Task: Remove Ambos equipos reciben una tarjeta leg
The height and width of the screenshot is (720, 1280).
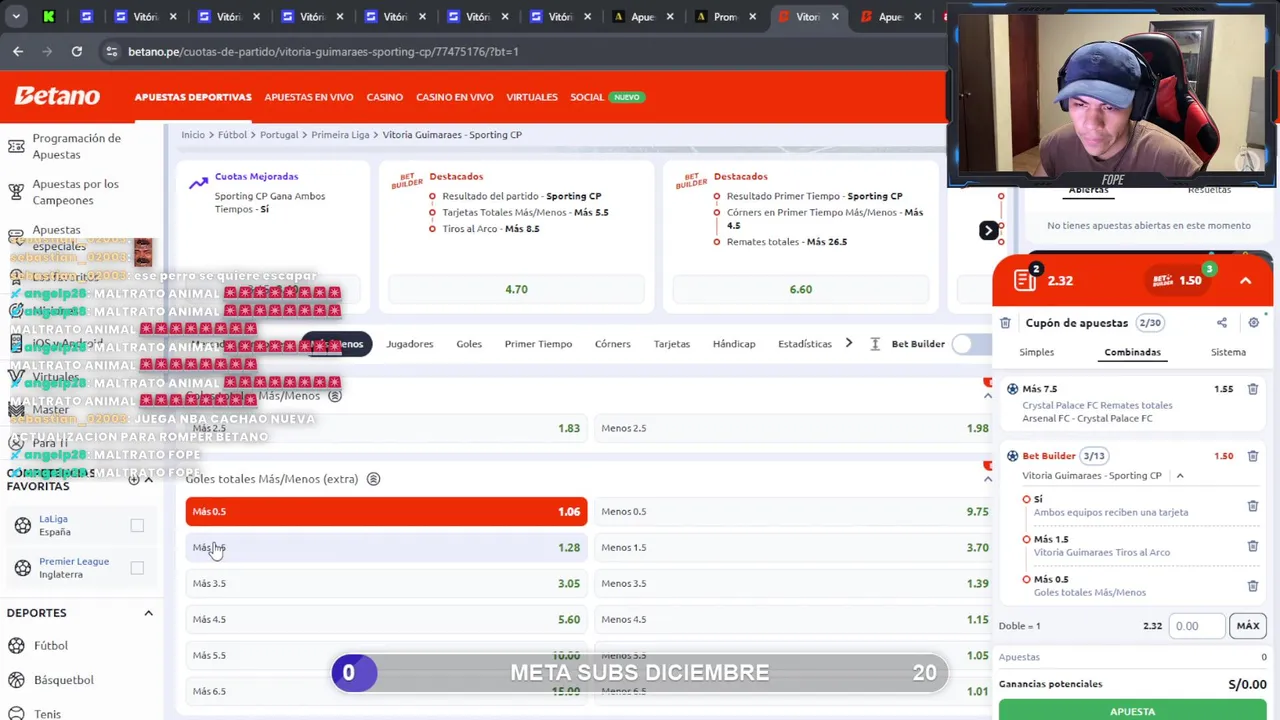Action: [x=1252, y=506]
